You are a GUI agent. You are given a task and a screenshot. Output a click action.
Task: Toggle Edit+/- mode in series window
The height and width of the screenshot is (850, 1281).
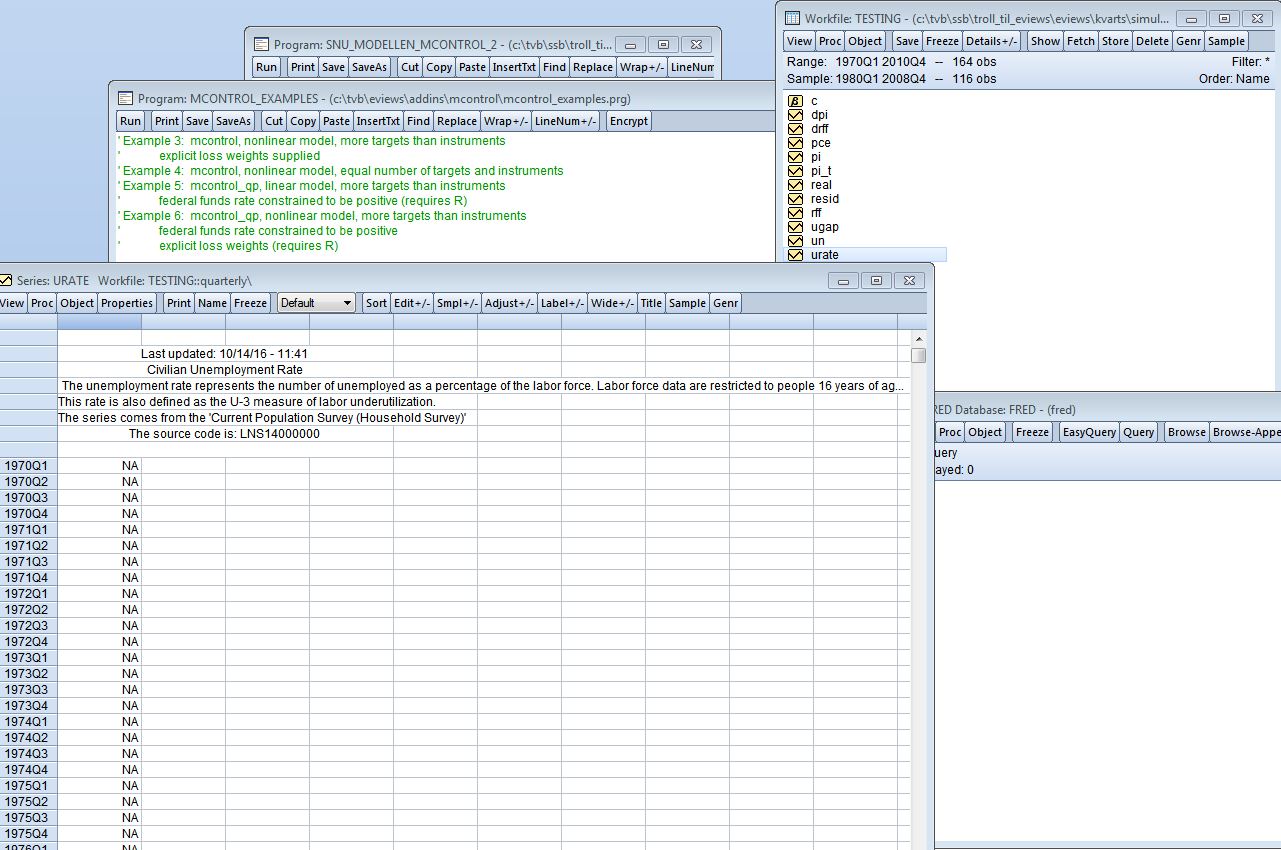click(412, 303)
